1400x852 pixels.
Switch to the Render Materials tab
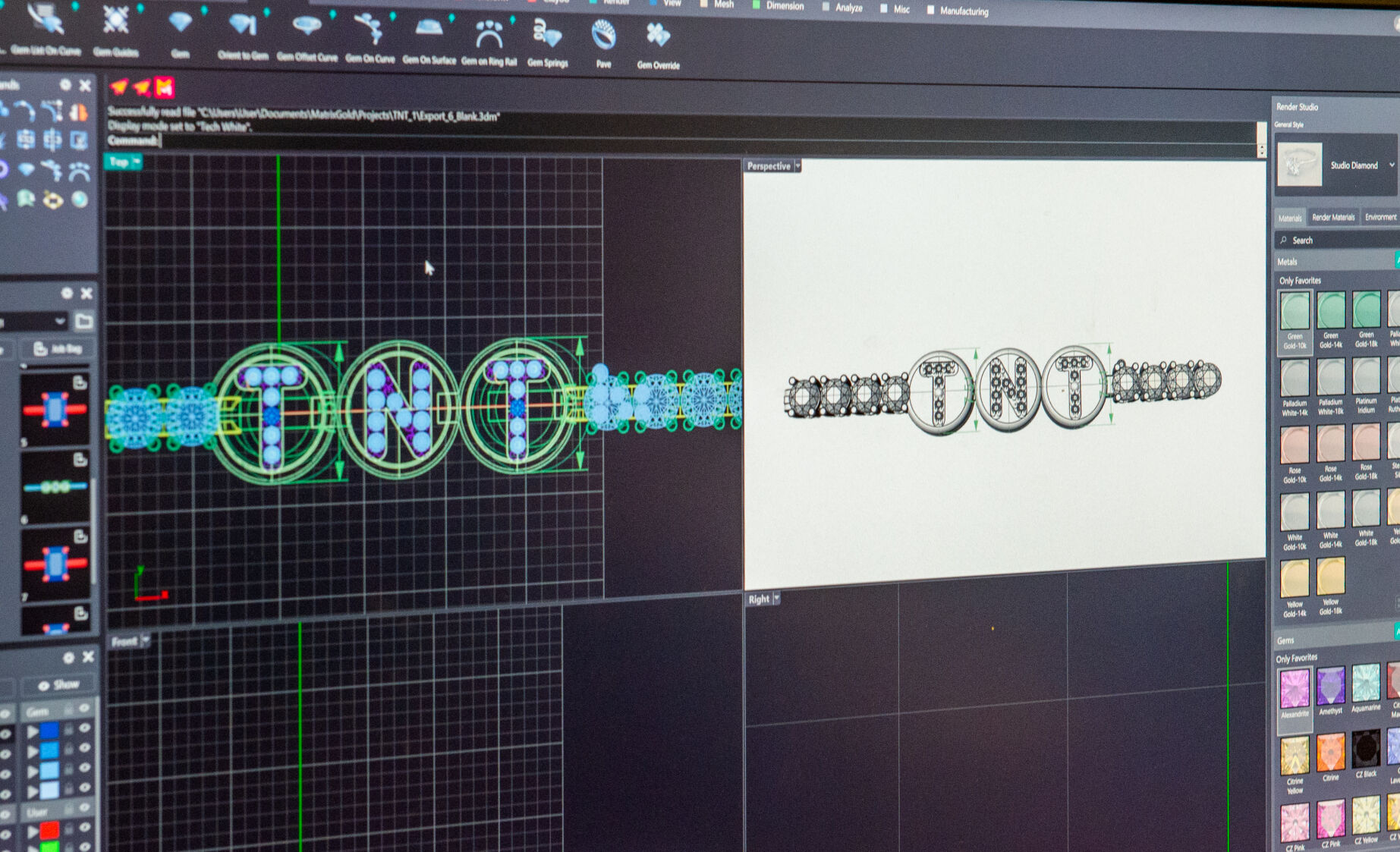coord(1333,217)
